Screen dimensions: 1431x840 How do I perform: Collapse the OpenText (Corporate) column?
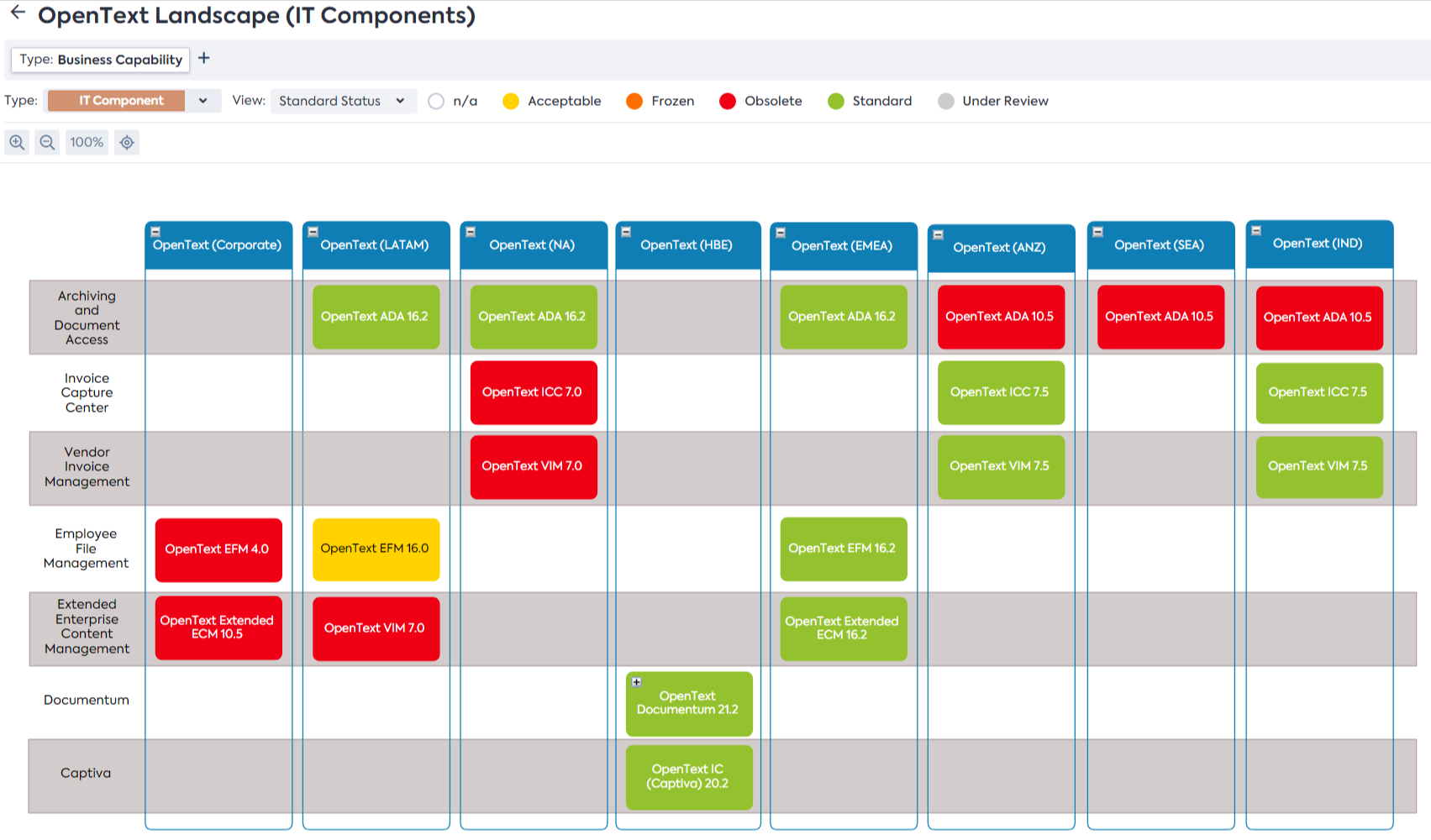pyautogui.click(x=155, y=232)
